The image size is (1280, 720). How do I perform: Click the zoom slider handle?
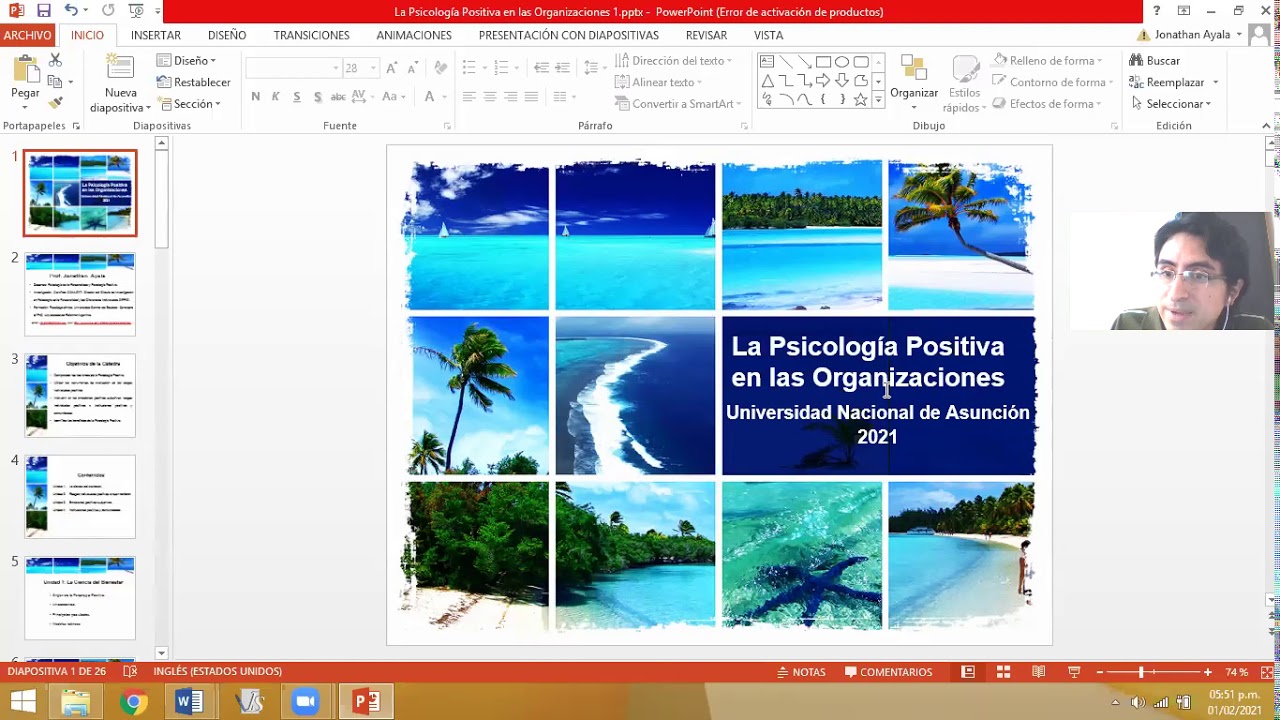coord(1141,672)
